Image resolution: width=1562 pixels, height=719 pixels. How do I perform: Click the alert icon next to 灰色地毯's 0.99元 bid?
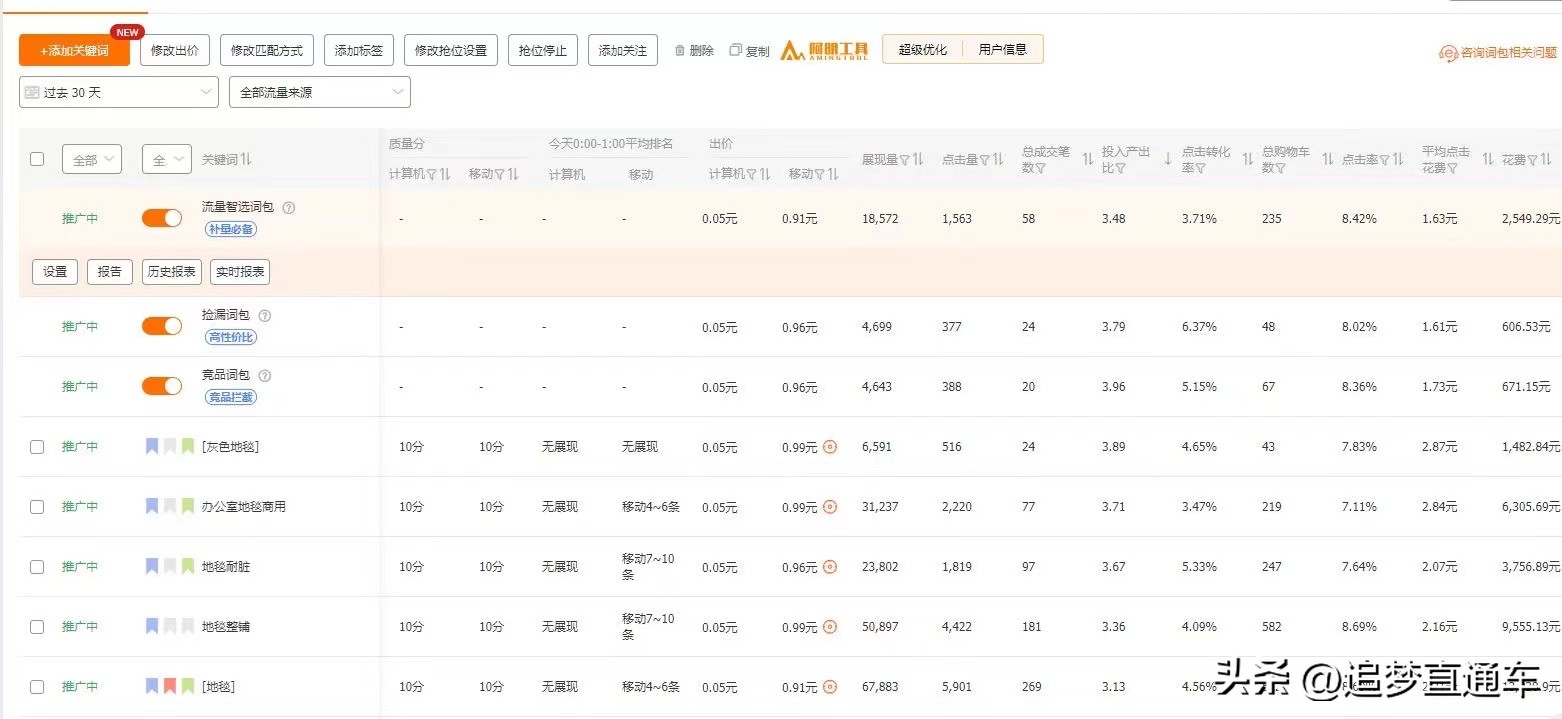pyautogui.click(x=831, y=447)
